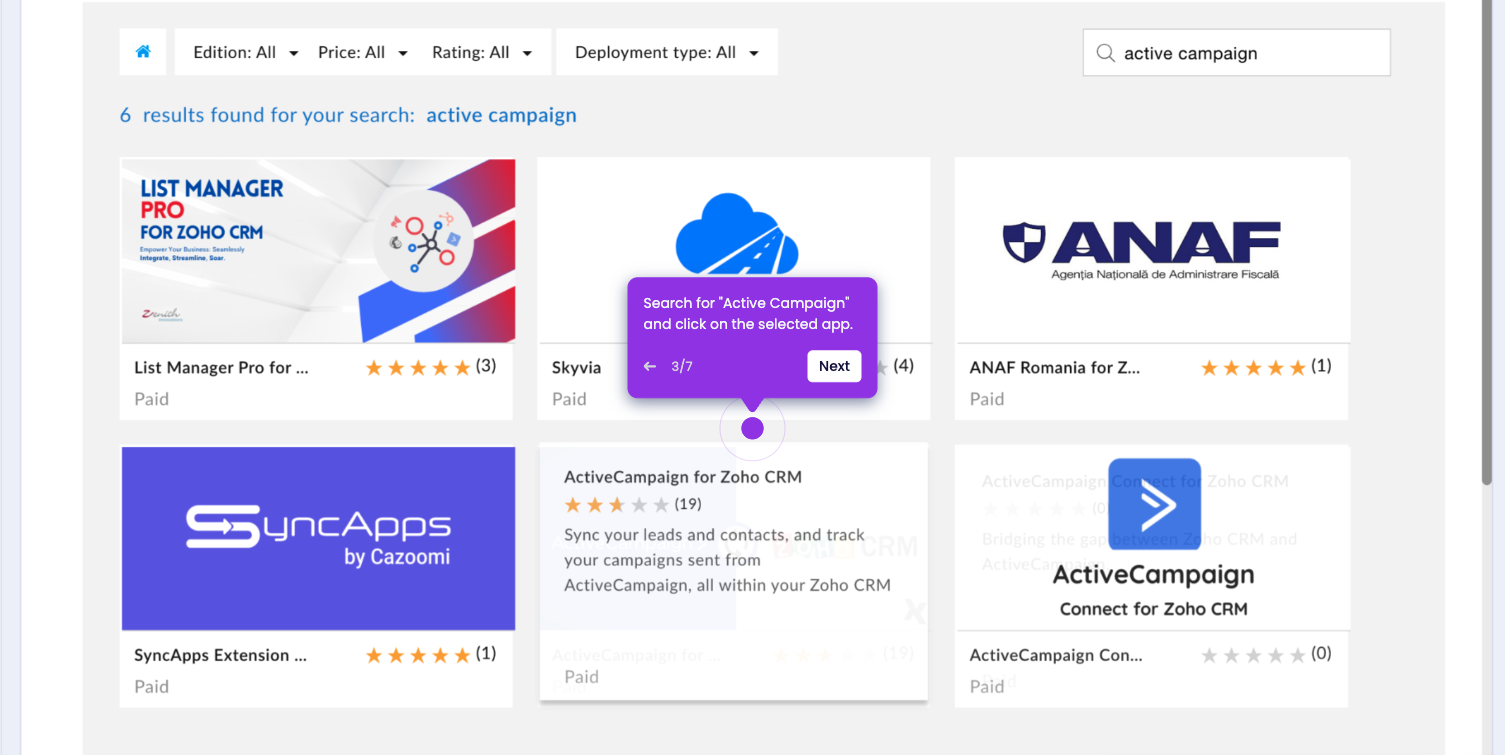Click the ActiveCampaign Con... title
Screen dimensions: 1505x755
coord(1056,655)
